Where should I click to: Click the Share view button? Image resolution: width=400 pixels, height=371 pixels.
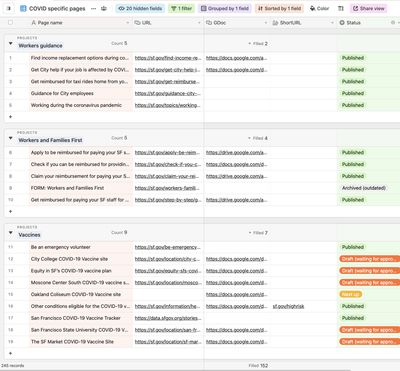pyautogui.click(x=369, y=8)
